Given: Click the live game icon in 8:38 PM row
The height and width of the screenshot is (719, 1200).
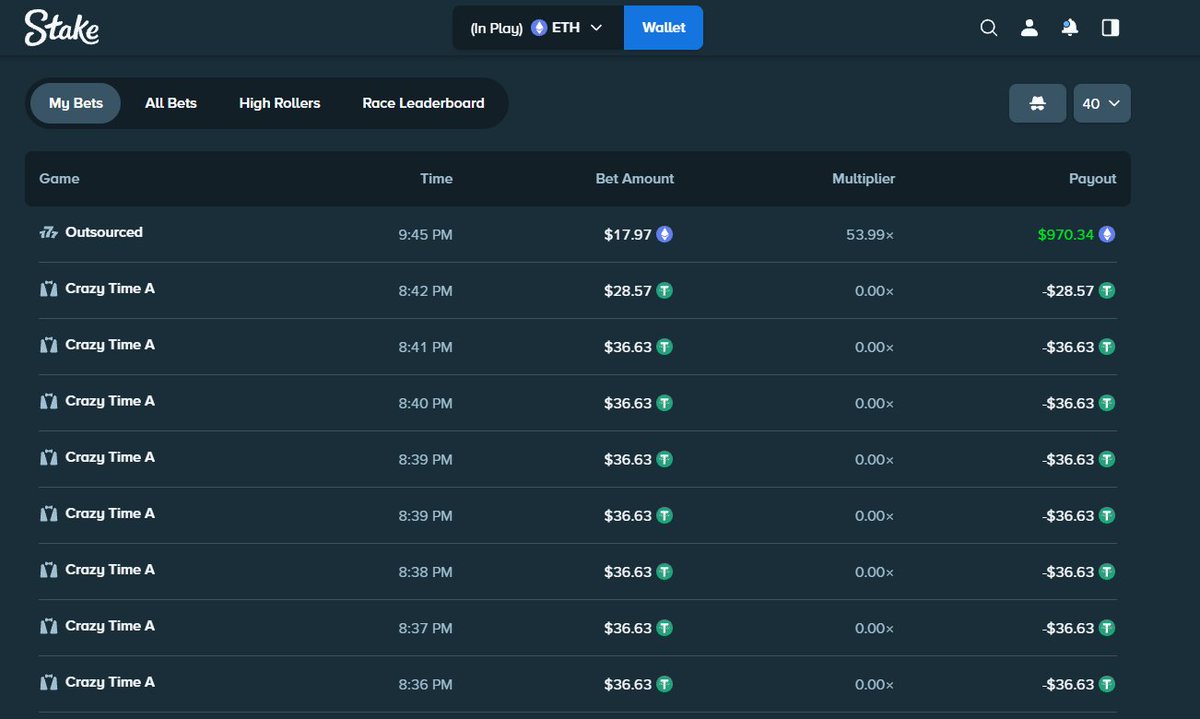Looking at the screenshot, I should (48, 570).
